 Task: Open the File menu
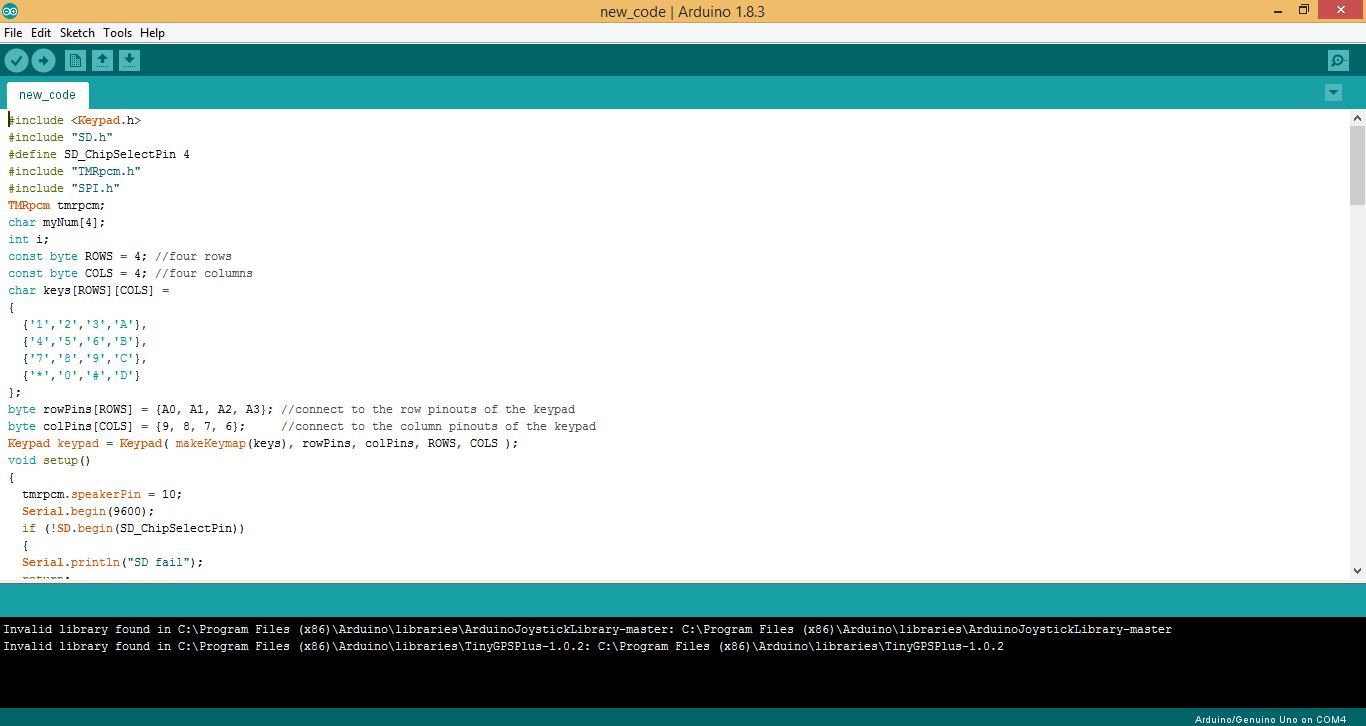13,32
